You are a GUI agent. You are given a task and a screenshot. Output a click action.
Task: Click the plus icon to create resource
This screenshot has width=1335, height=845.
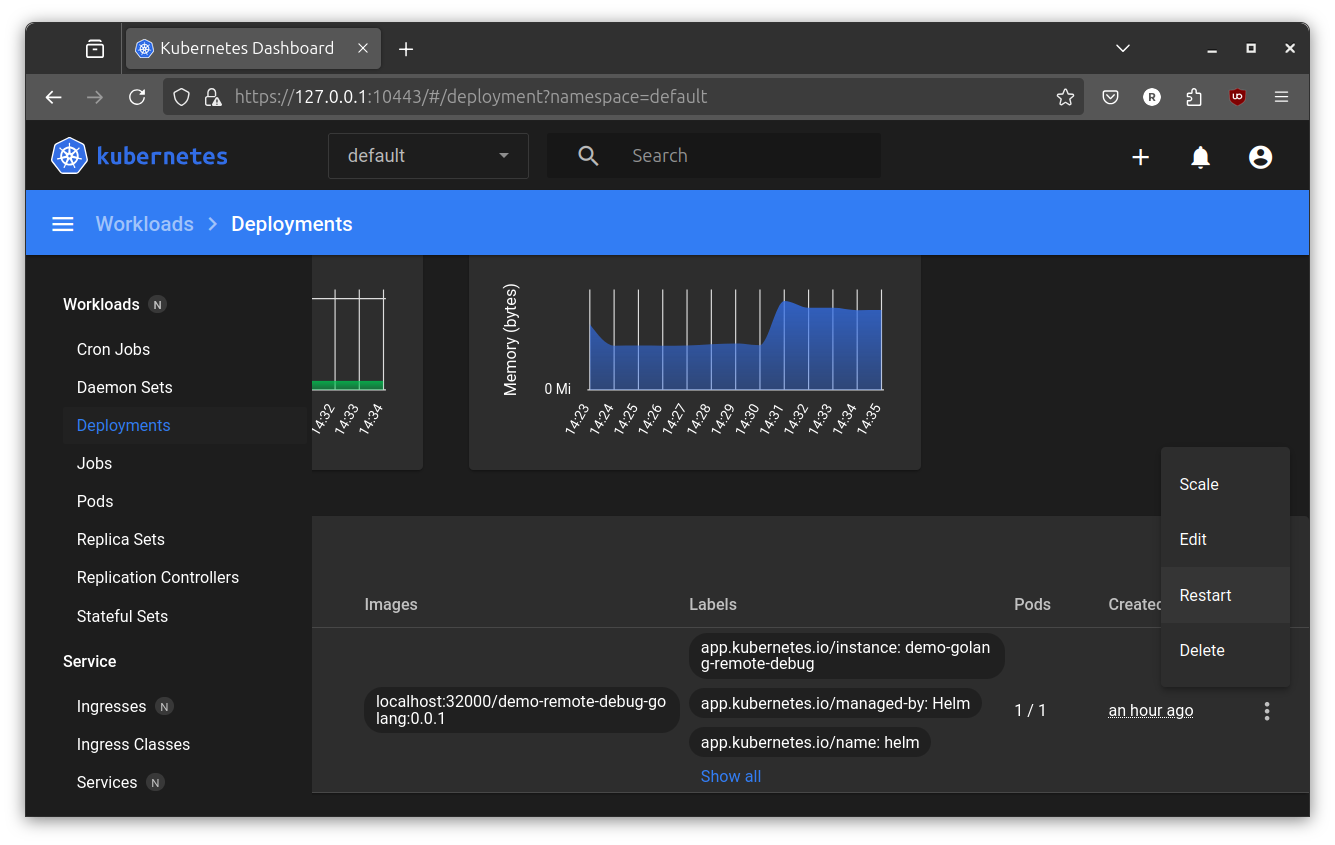tap(1140, 157)
